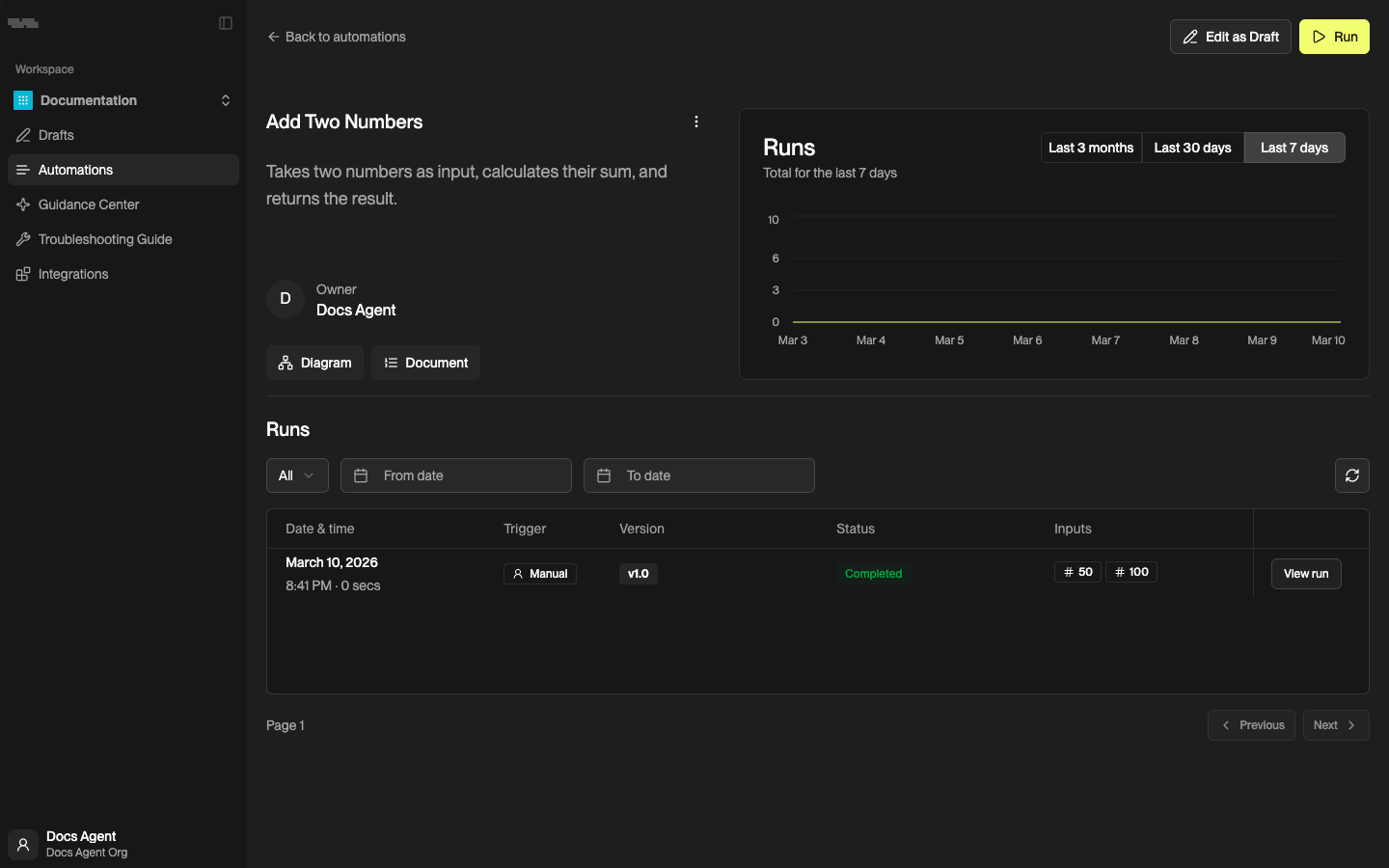Open the three-dot options menu for automation
Screen dimensions: 1389x868
point(696,122)
